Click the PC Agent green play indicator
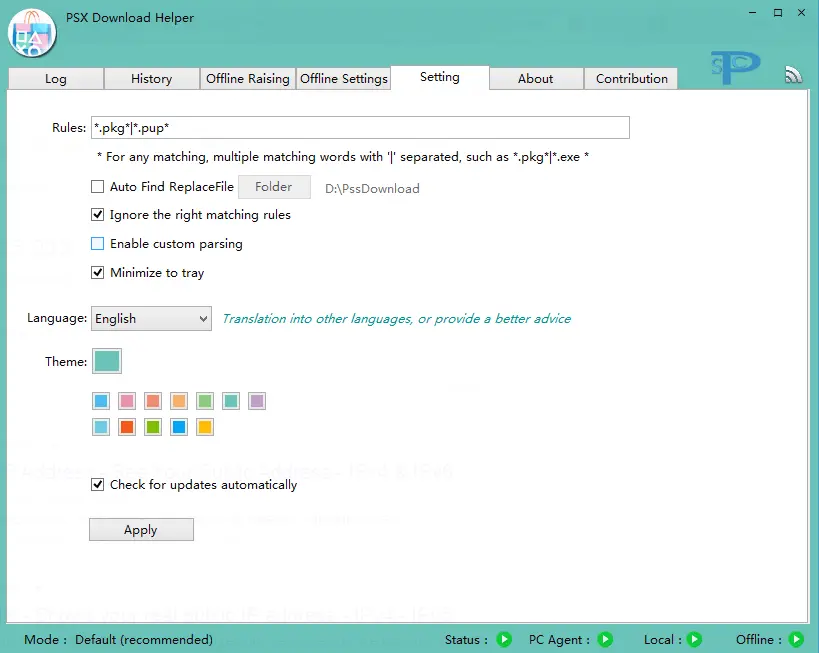Viewport: 819px width, 653px height. click(x=605, y=639)
